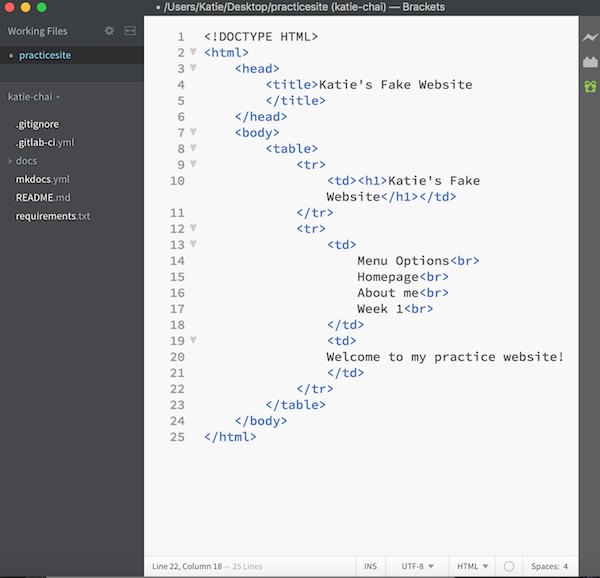600x578 pixels.
Task: Collapse the td tag on line 13
Action: 193,244
